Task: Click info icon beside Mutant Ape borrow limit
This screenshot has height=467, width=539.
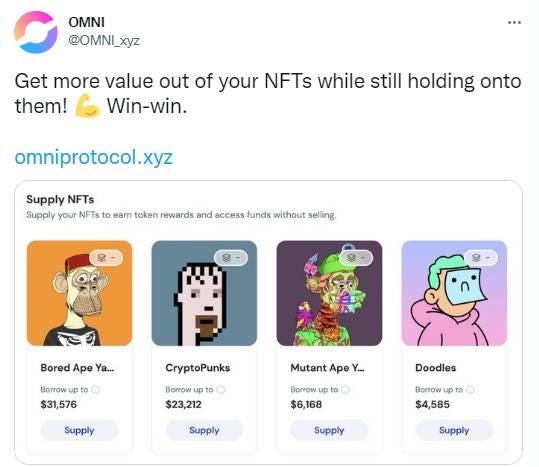Action: 346,389
